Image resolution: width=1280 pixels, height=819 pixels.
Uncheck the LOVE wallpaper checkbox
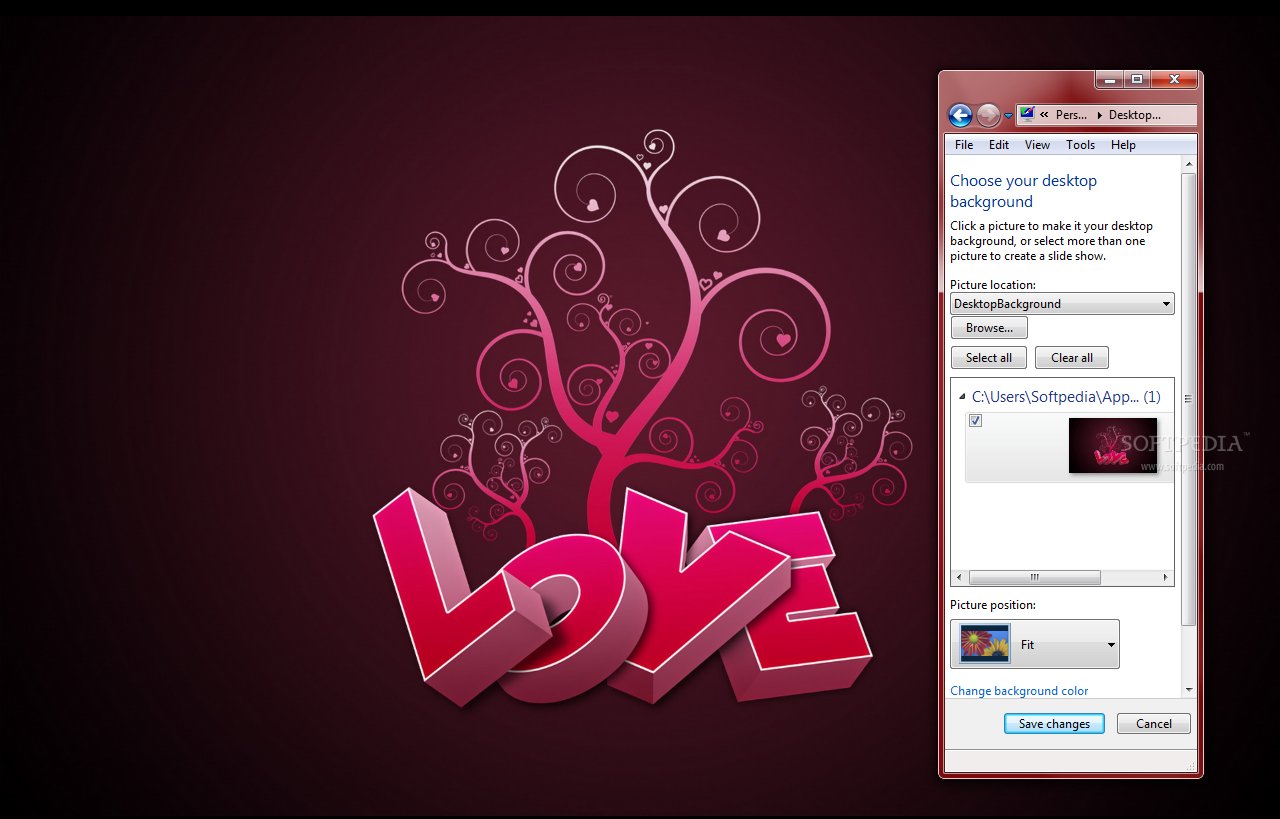click(975, 421)
